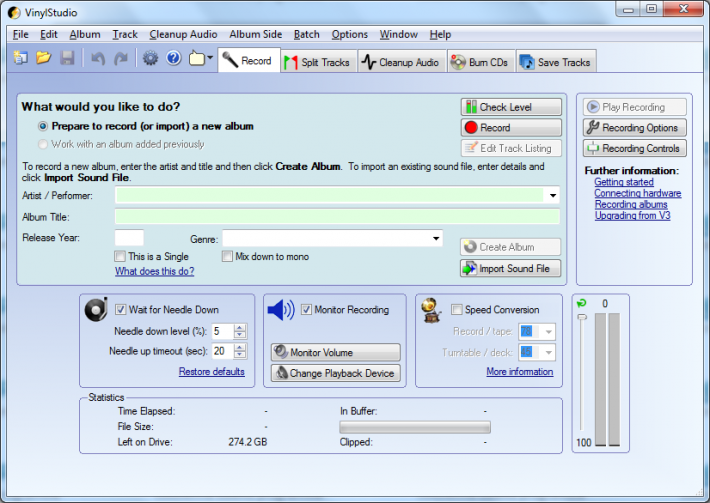Image resolution: width=710 pixels, height=503 pixels.
Task: Click the recording level slider thumb
Action: 582,317
